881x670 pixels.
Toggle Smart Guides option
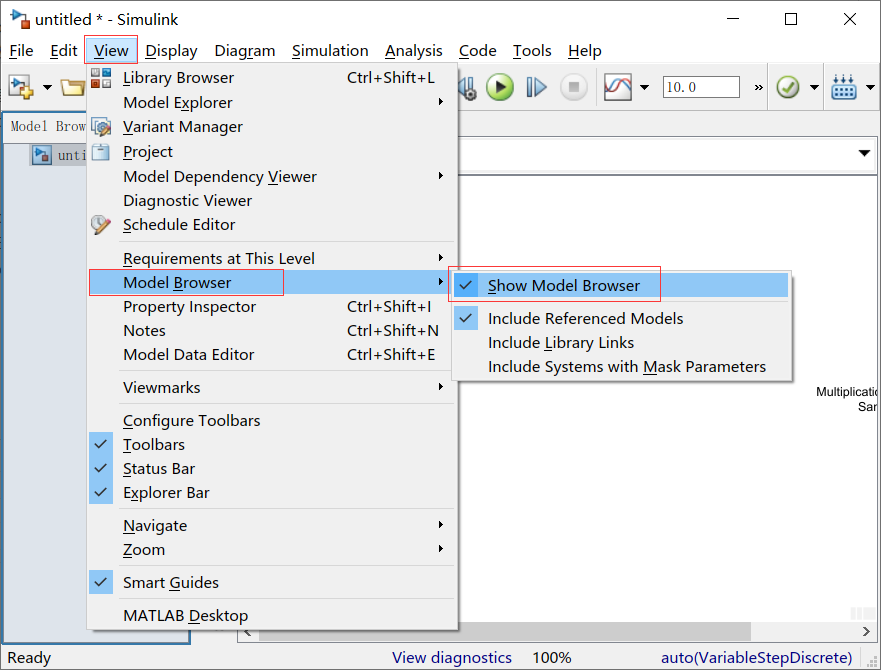click(x=272, y=583)
